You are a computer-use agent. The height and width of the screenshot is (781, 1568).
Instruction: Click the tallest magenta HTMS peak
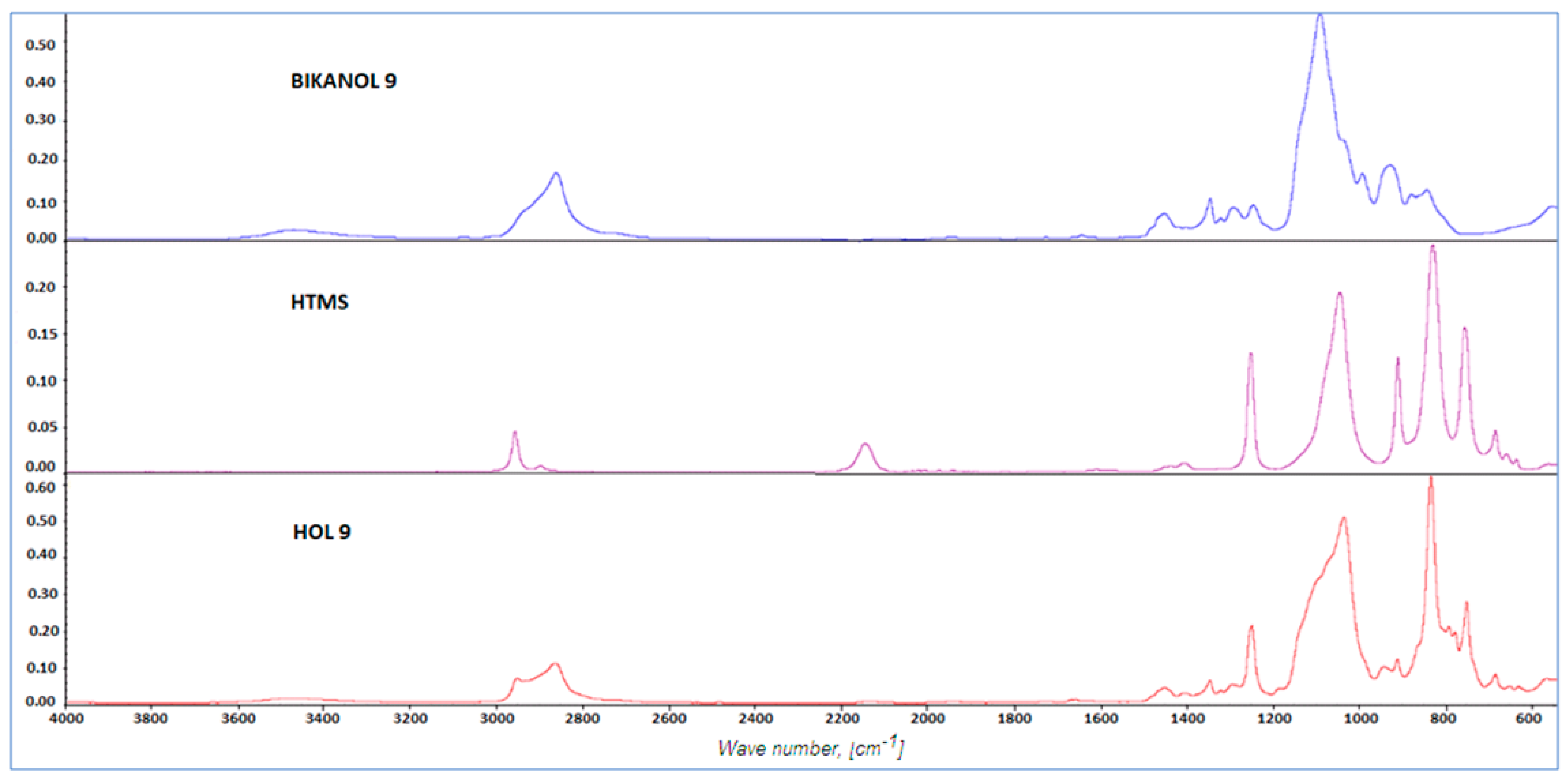pyautogui.click(x=1432, y=248)
